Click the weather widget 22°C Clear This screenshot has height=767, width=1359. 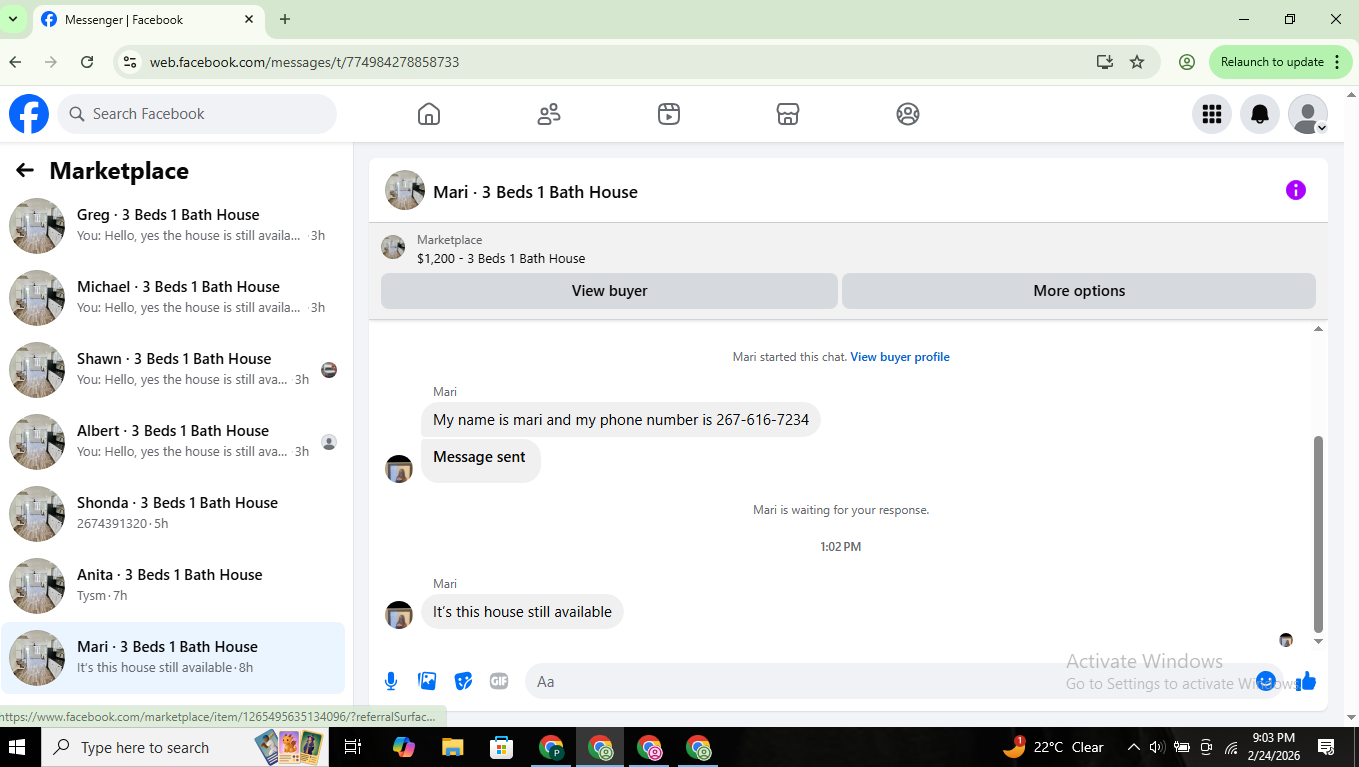1053,747
